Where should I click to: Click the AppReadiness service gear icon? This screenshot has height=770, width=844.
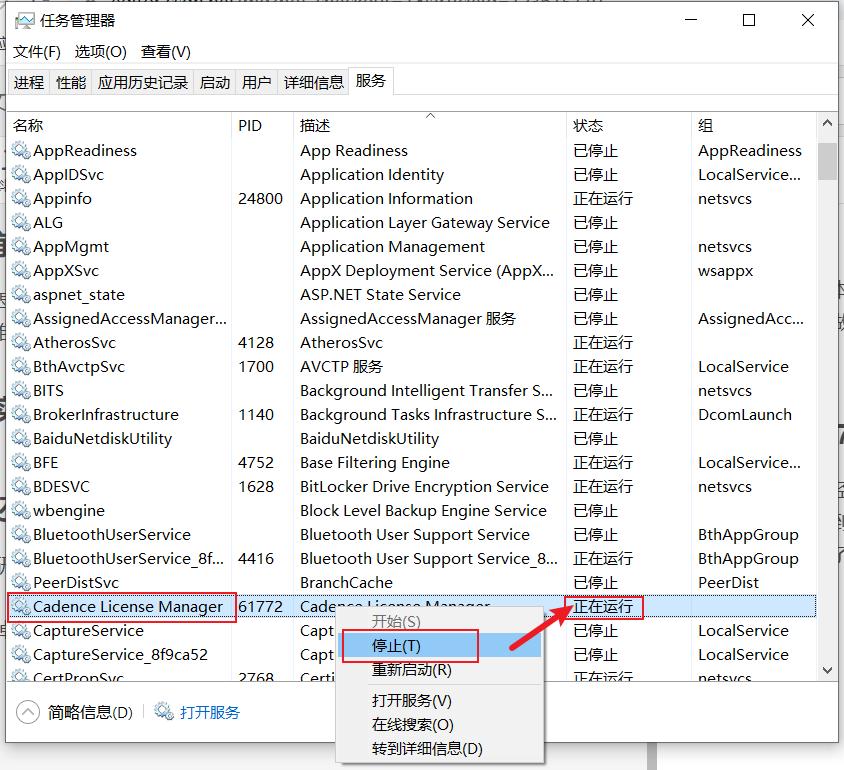[21, 150]
